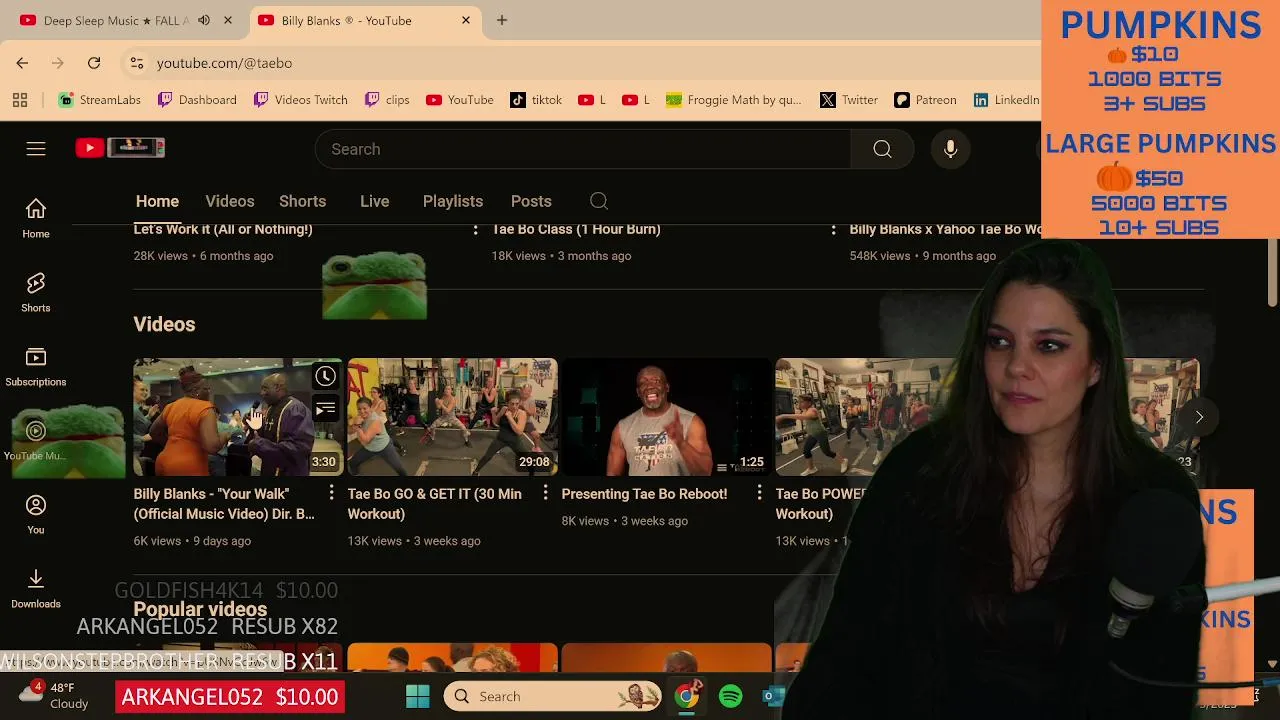Open options for Presenting Tae Bo Reboot
This screenshot has width=1280, height=720.
[x=759, y=493]
